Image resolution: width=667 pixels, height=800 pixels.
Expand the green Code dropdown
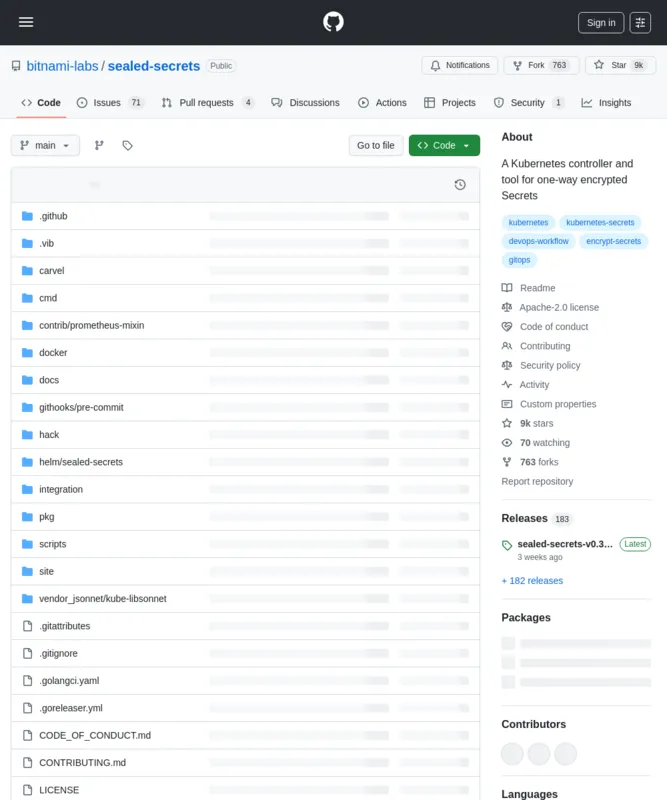click(x=444, y=145)
